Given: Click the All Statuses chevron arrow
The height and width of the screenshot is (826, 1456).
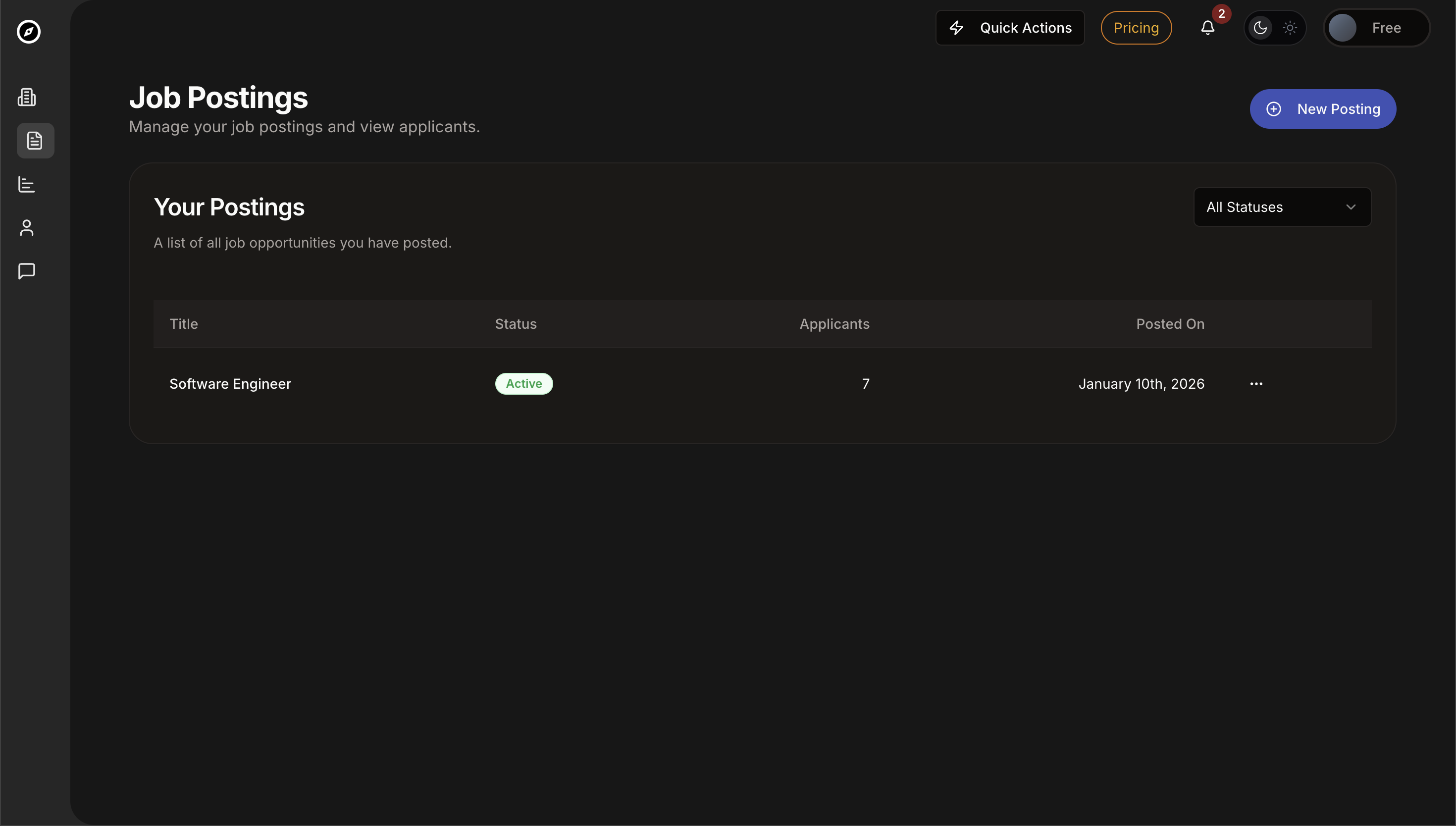Looking at the screenshot, I should pyautogui.click(x=1351, y=207).
